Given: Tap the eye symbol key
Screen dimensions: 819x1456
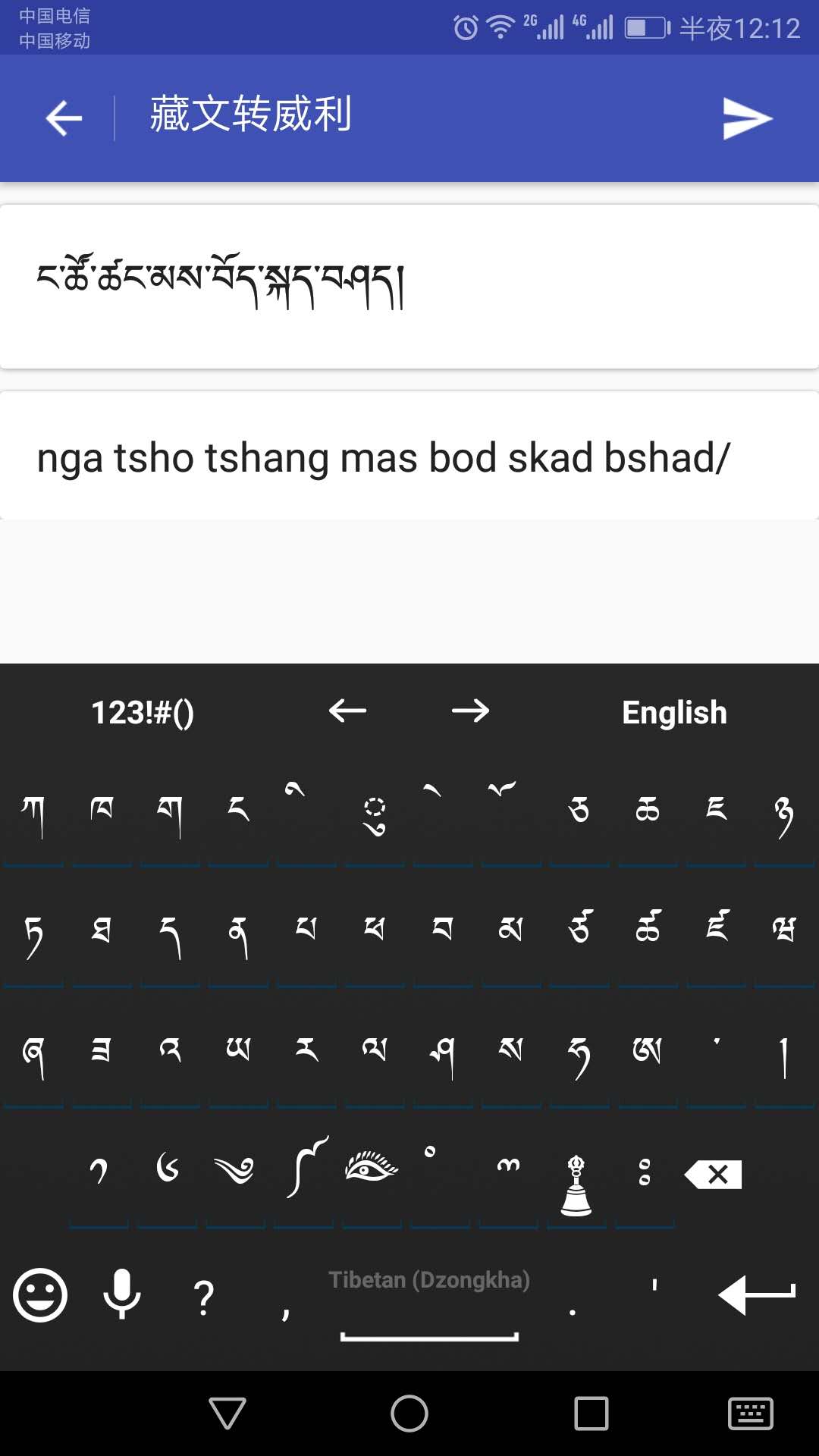Looking at the screenshot, I should pyautogui.click(x=371, y=1166).
